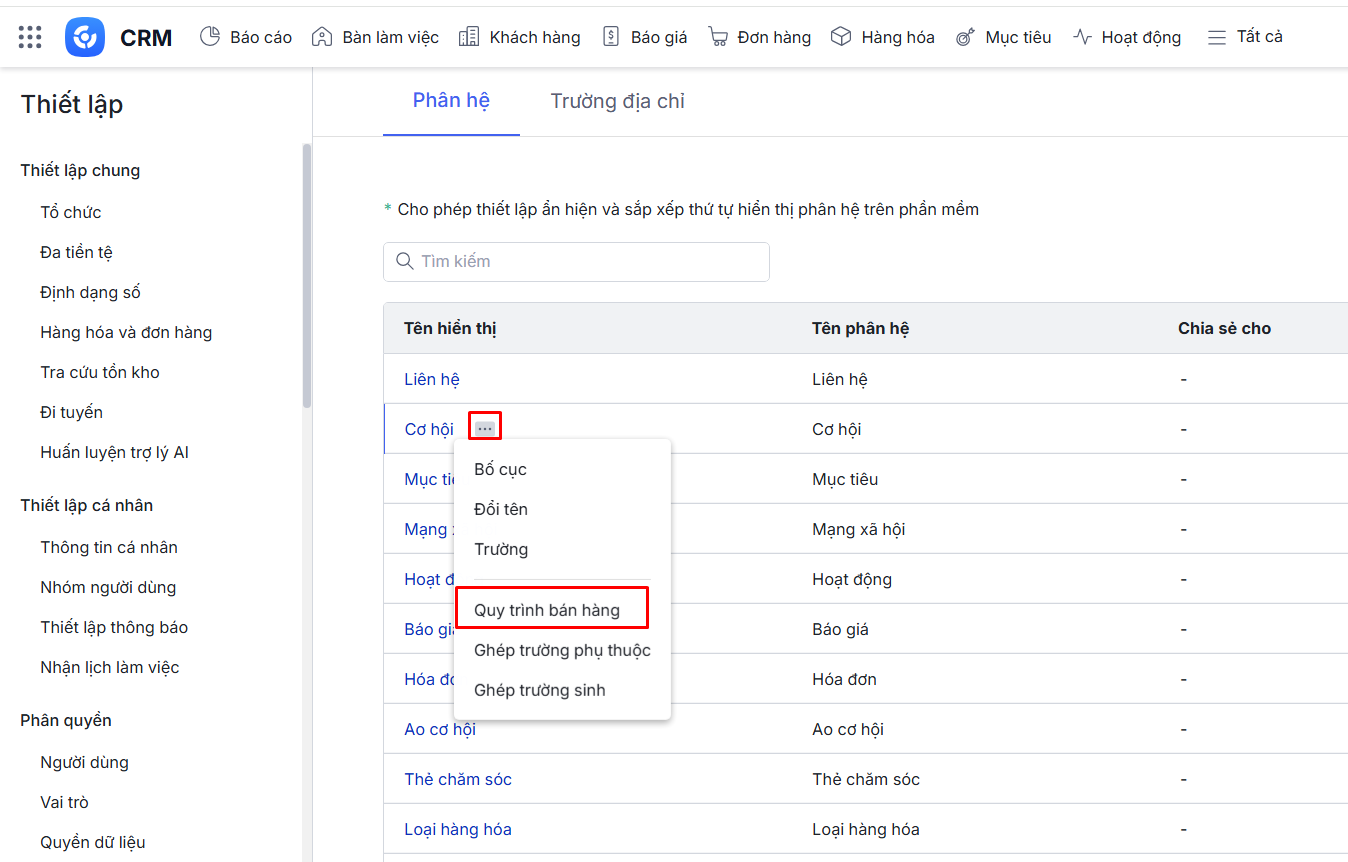The image size is (1348, 862).
Task: Switch to Trường địa chỉ tab
Action: (x=617, y=101)
